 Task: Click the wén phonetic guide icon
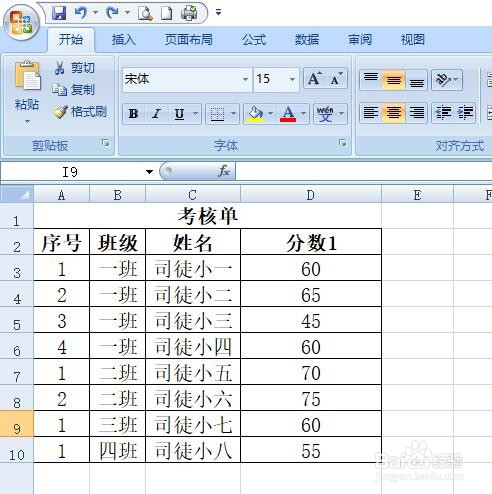(x=325, y=114)
